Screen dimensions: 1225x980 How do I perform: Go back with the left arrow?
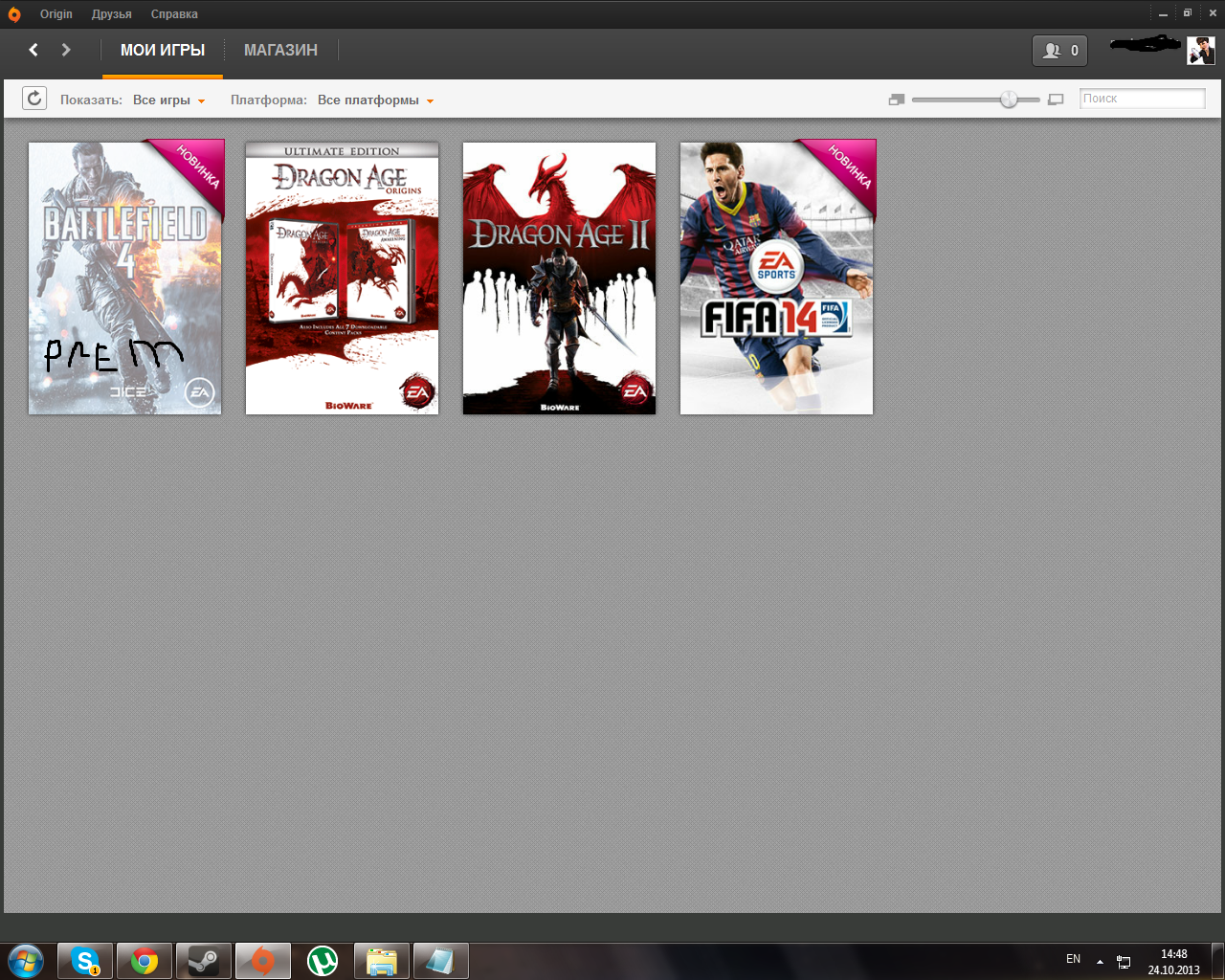pos(33,50)
